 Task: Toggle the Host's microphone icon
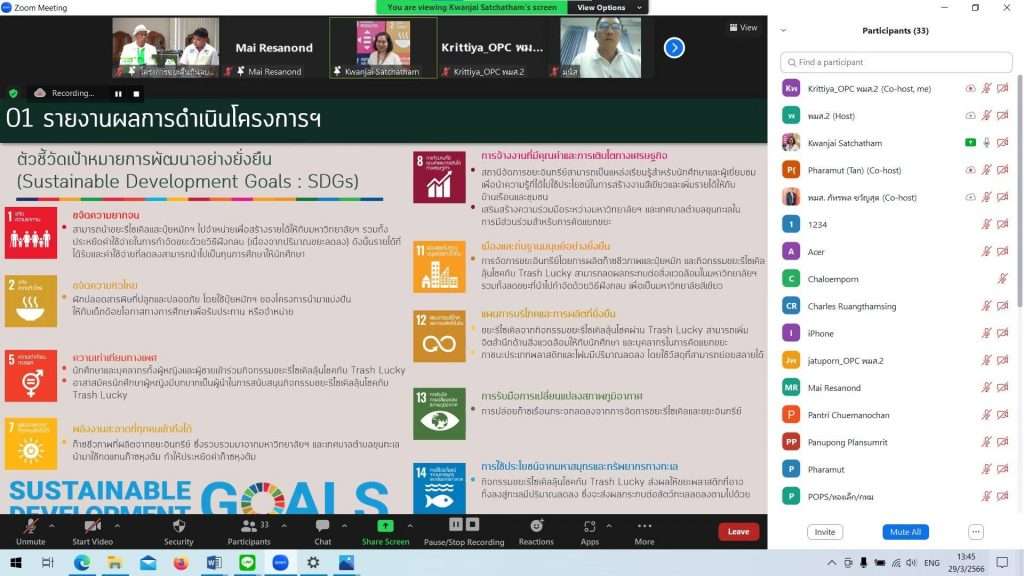pos(986,116)
